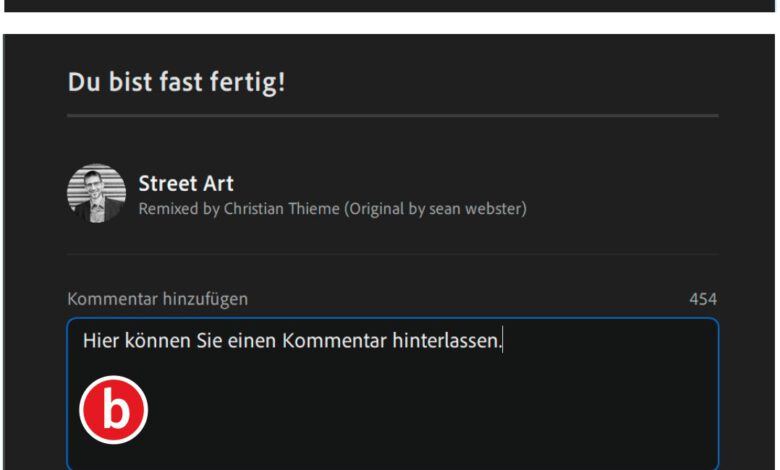The height and width of the screenshot is (470, 780).
Task: Click the divider line below the heading
Action: (x=392, y=116)
